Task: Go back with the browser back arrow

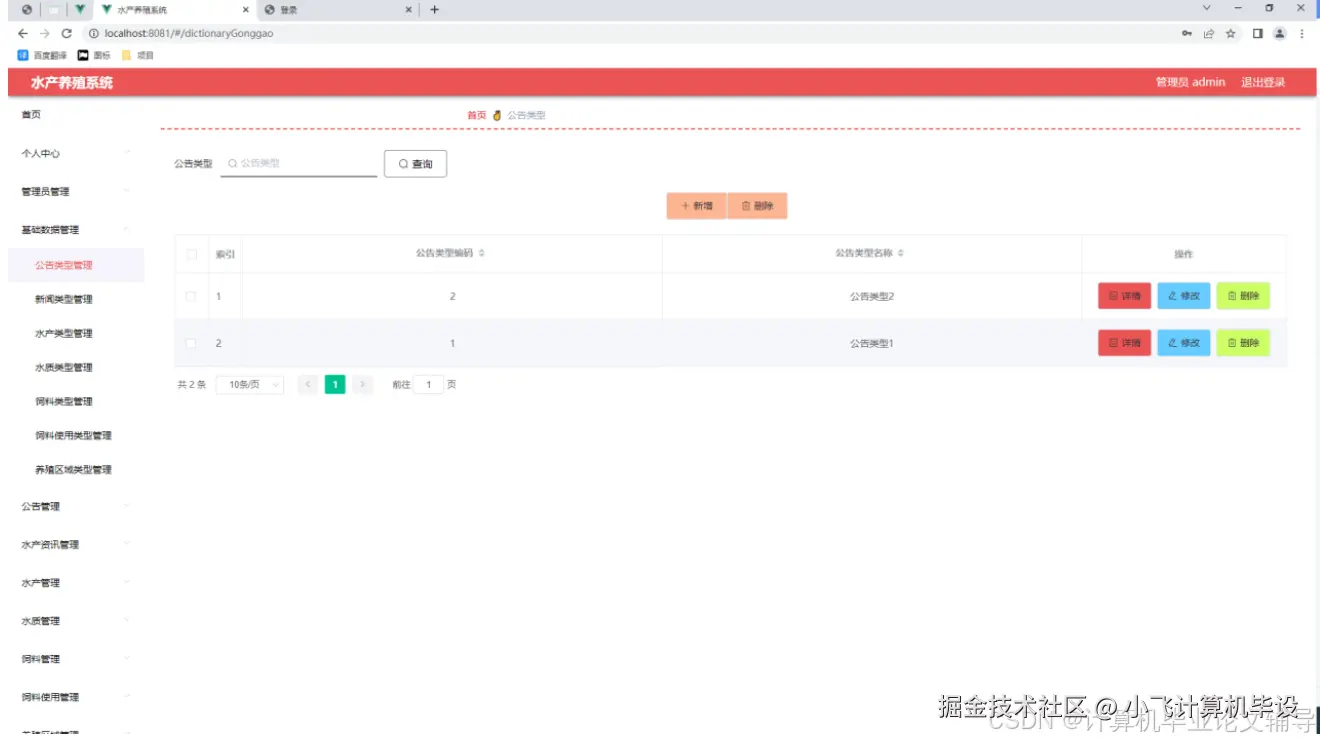Action: click(x=23, y=33)
